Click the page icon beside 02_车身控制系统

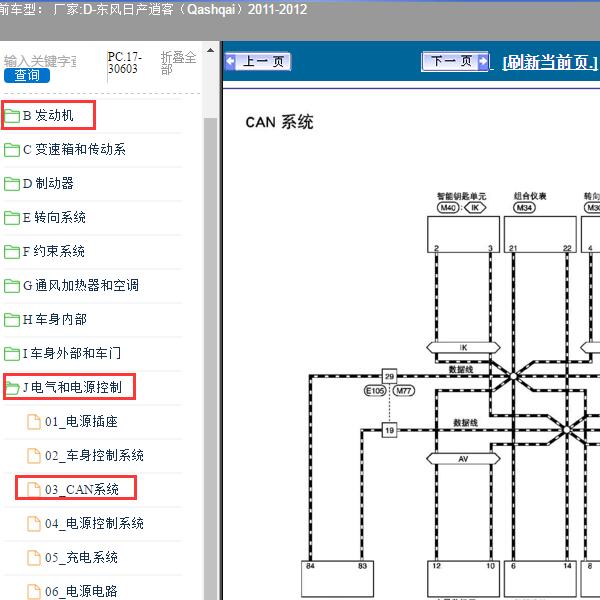34,456
